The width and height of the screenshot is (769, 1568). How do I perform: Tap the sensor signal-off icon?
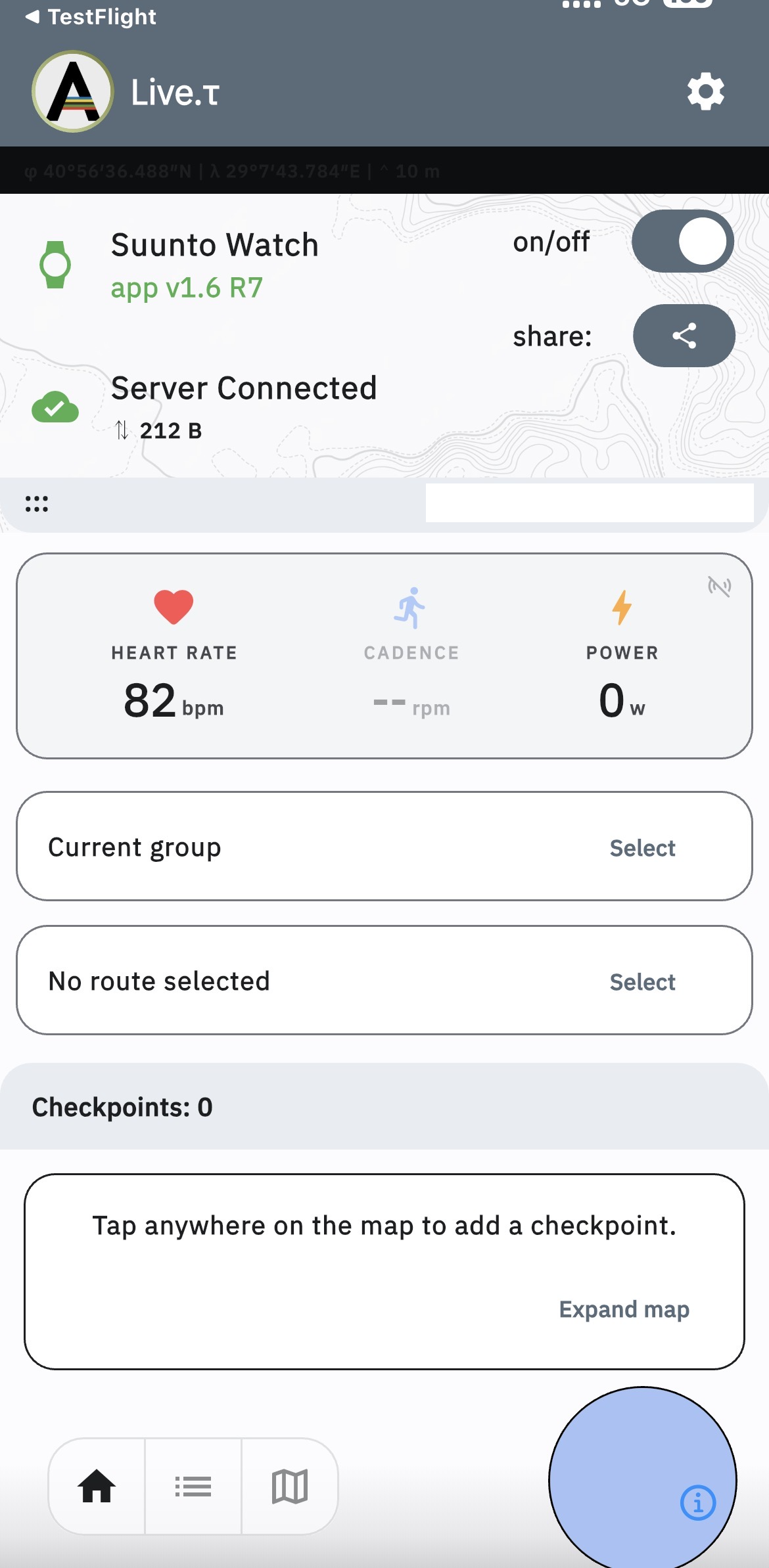pos(719,586)
